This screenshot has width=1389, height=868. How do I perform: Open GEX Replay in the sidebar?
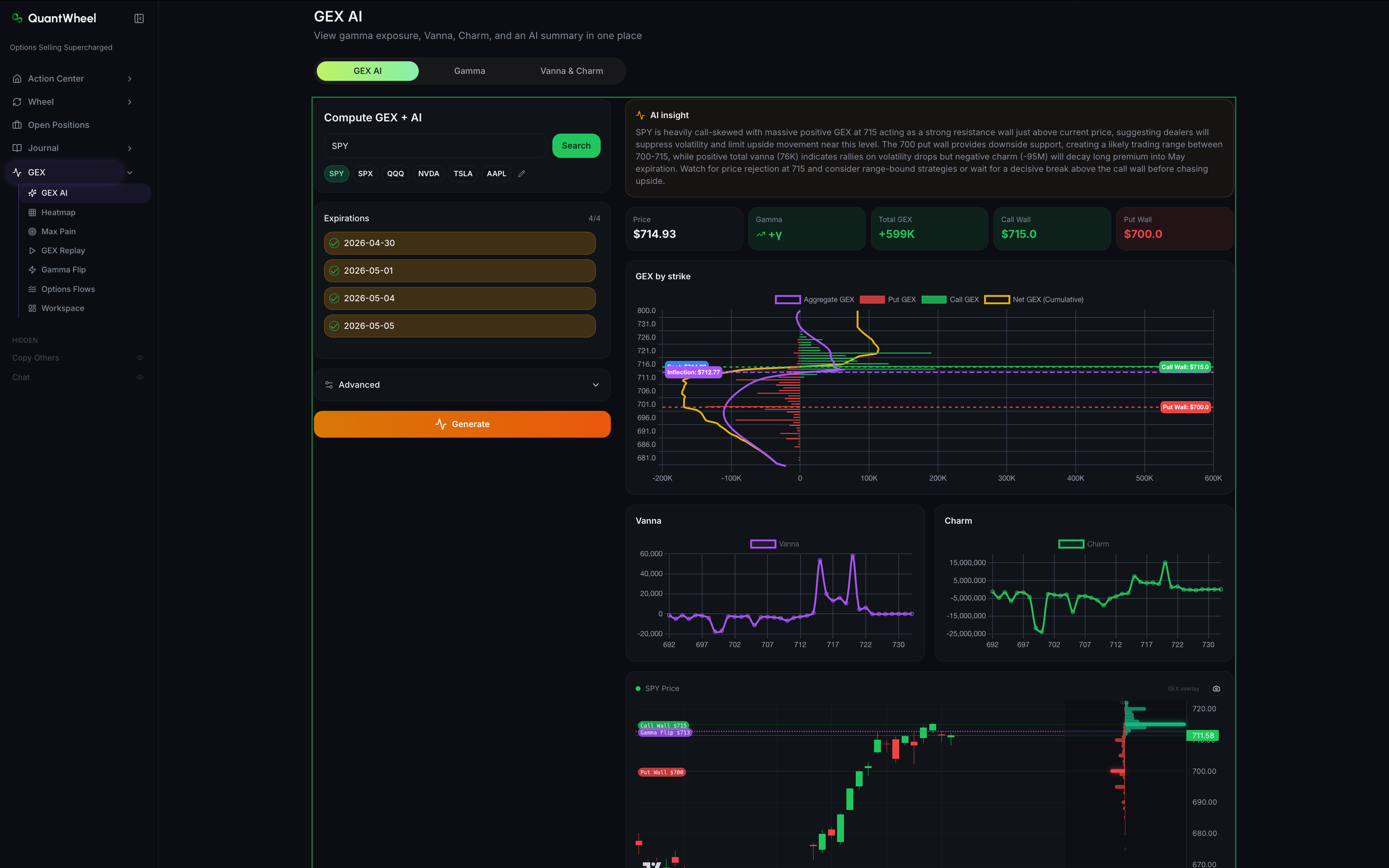coord(85,250)
